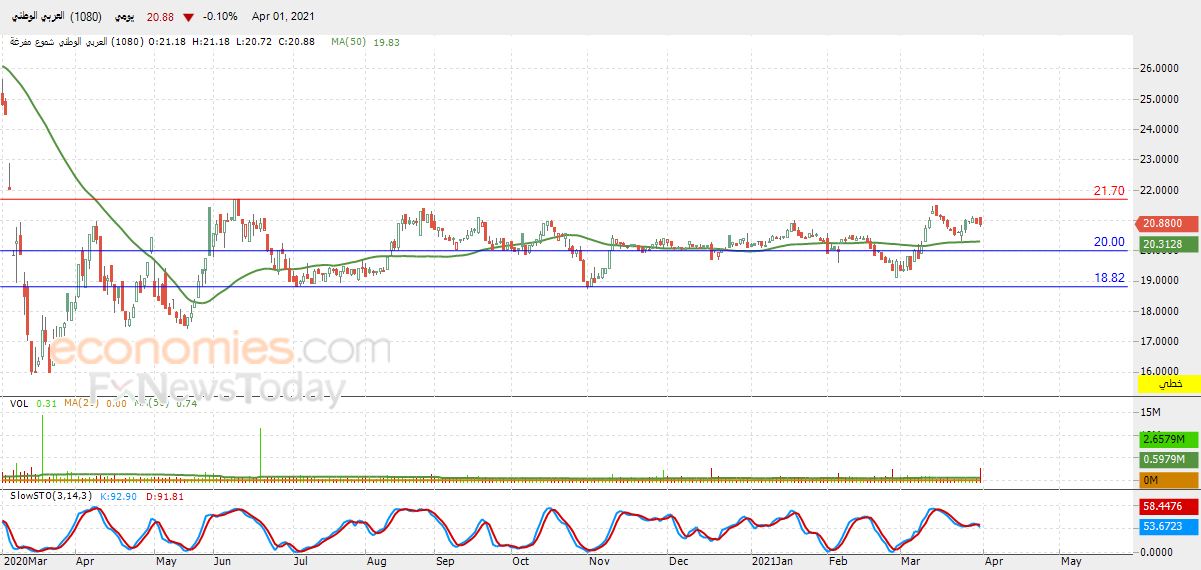1201x570 pixels.
Task: Click the blue 20.00 horizontal level line
Action: point(564,250)
